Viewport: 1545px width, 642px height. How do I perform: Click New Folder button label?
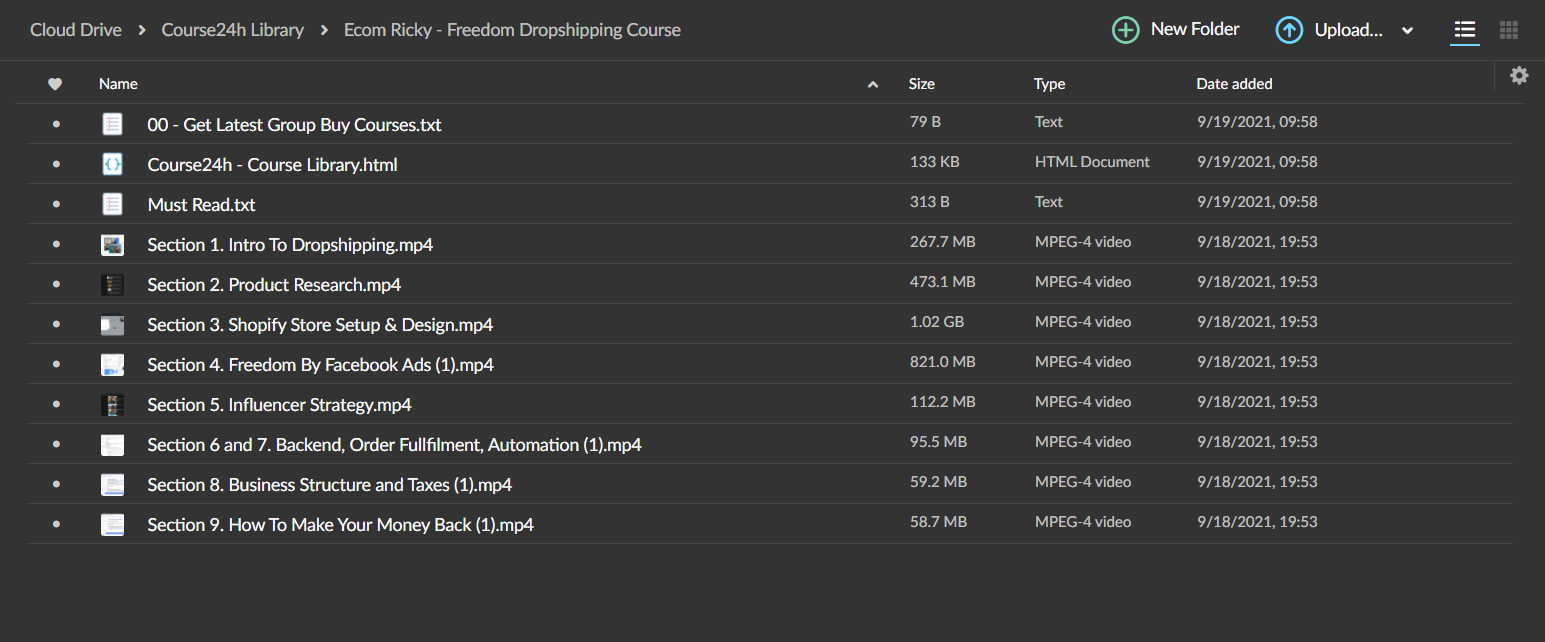[1195, 30]
